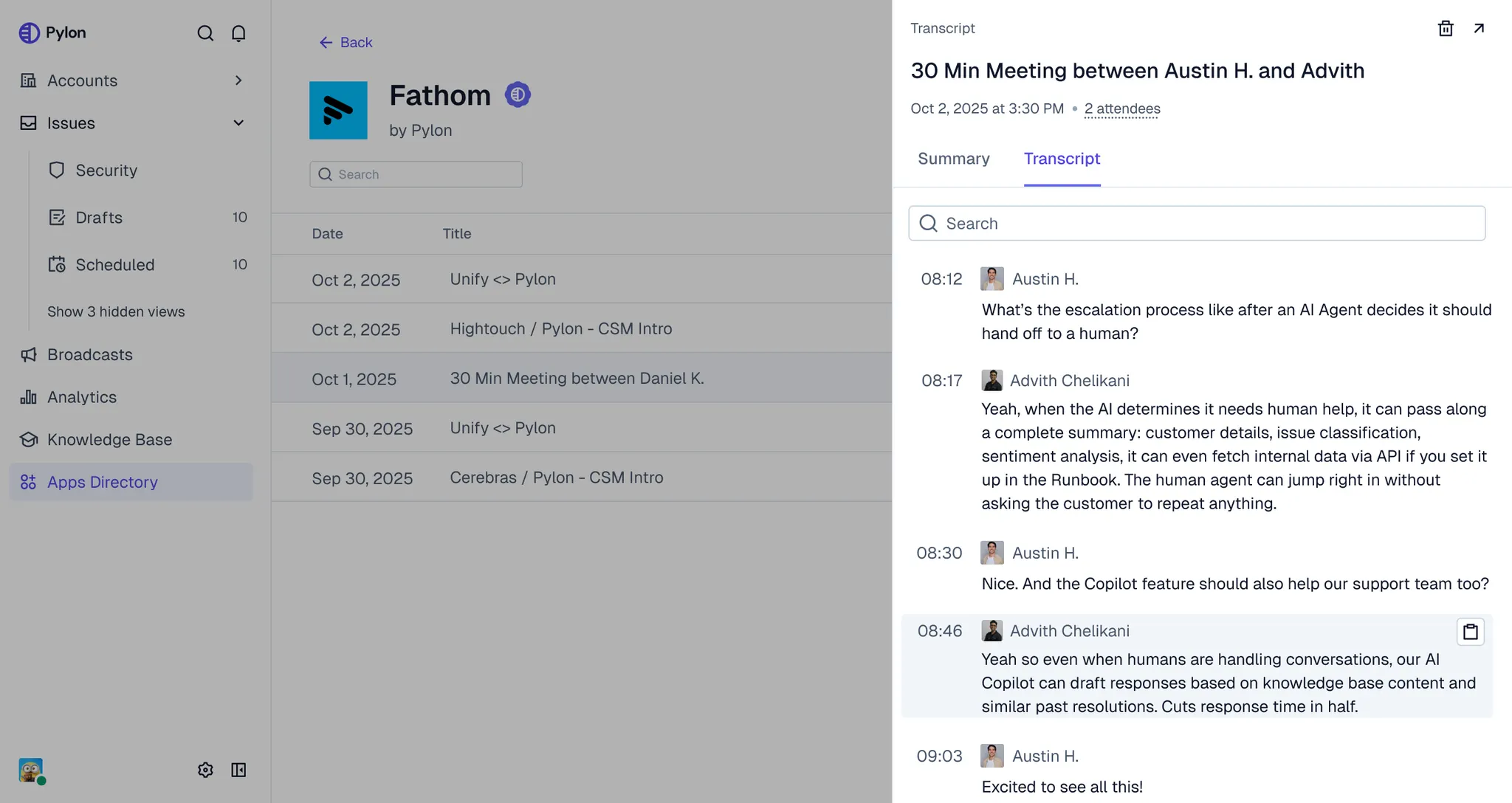Collapse the Issues section chevron
The image size is (1512, 803).
238,123
